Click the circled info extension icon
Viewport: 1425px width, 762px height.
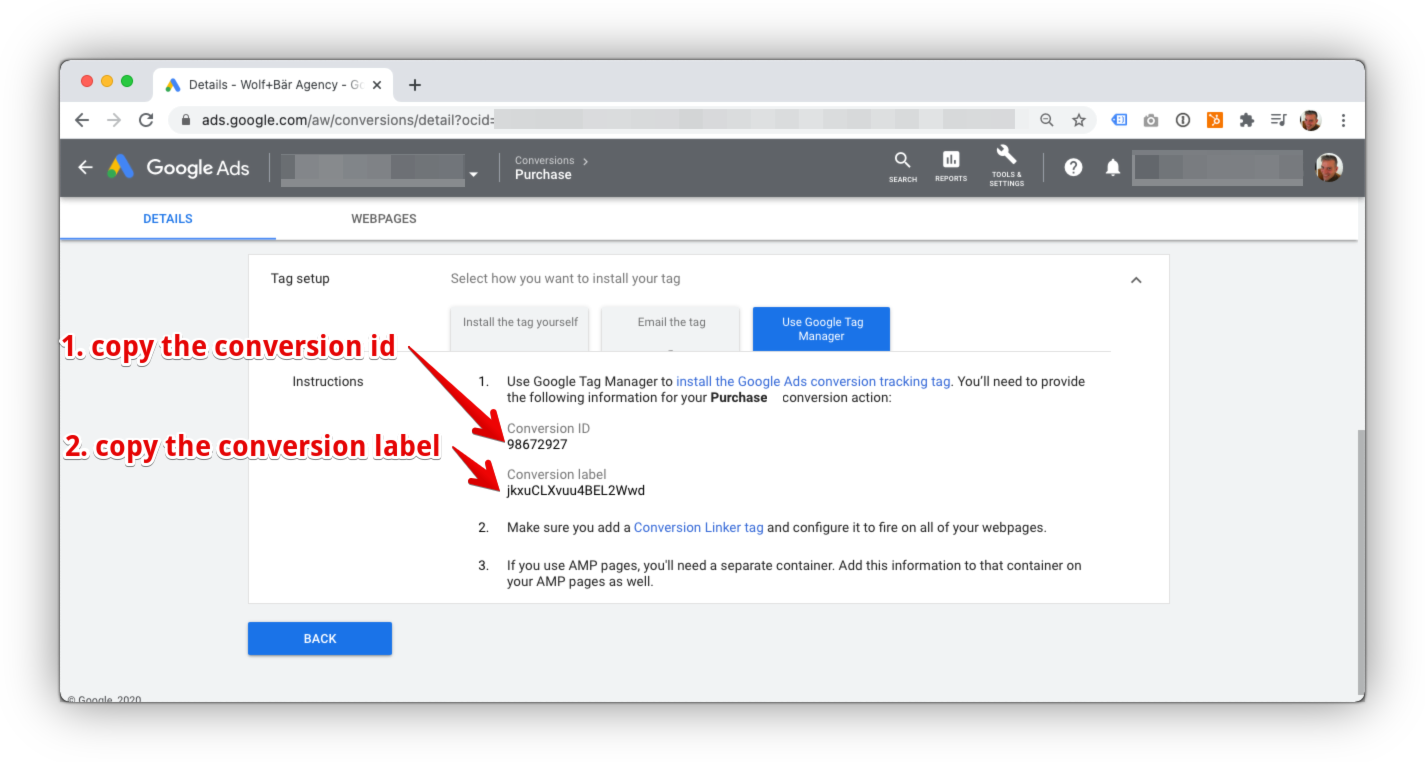point(1183,120)
